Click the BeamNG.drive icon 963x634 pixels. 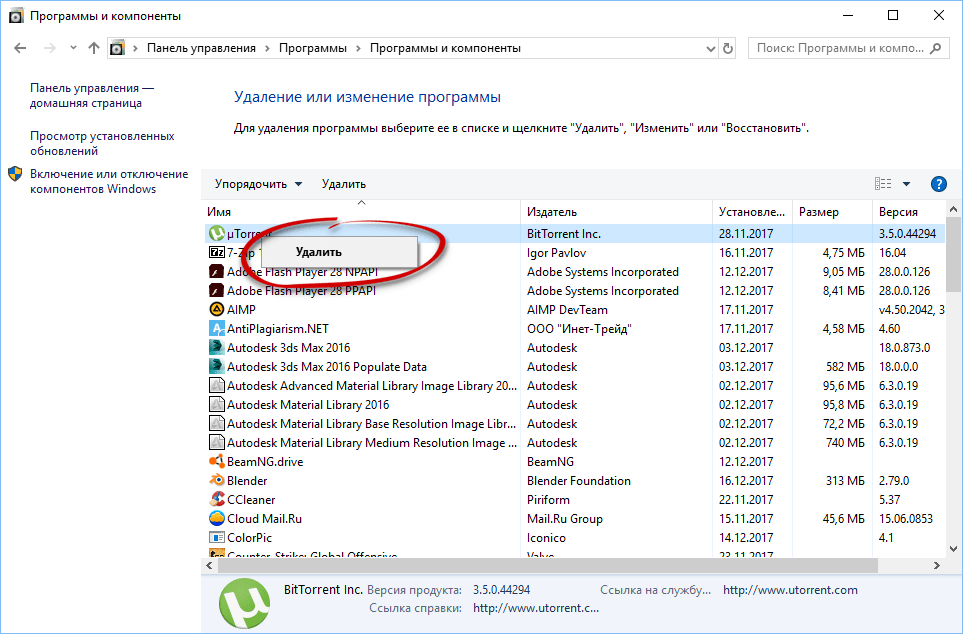[x=216, y=462]
